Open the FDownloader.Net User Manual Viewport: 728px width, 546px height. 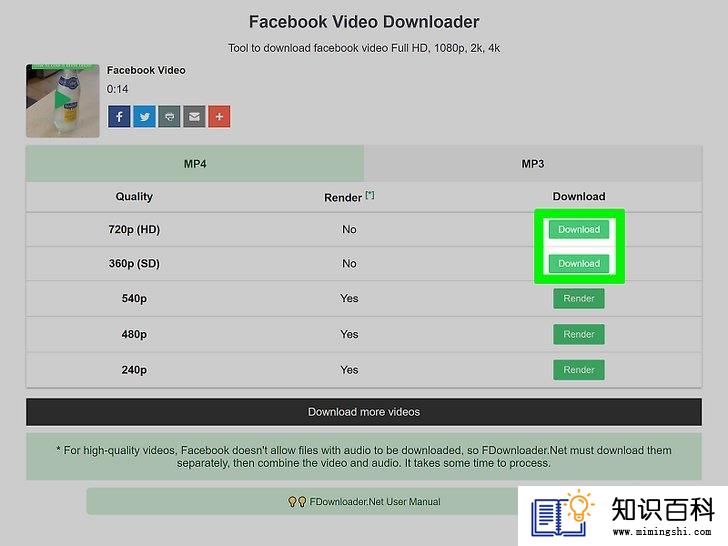tap(364, 501)
